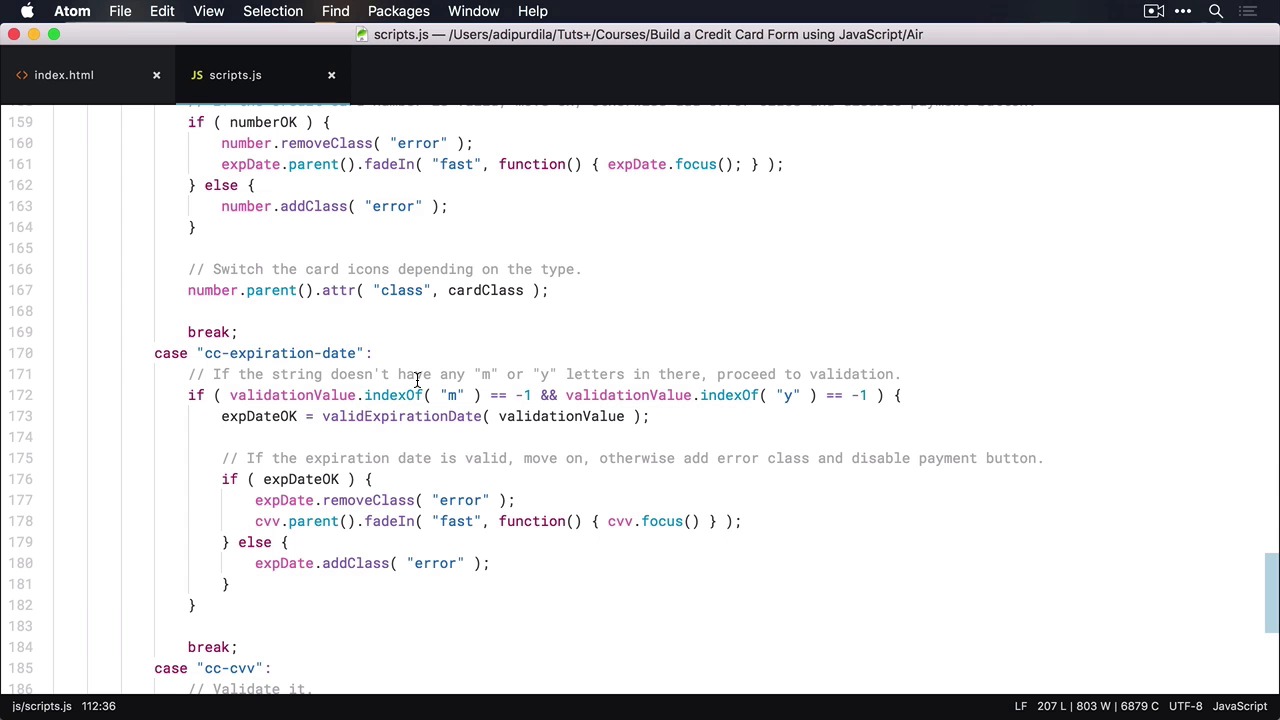Click 'expDate.addClass( "error" );' line

coord(372,563)
